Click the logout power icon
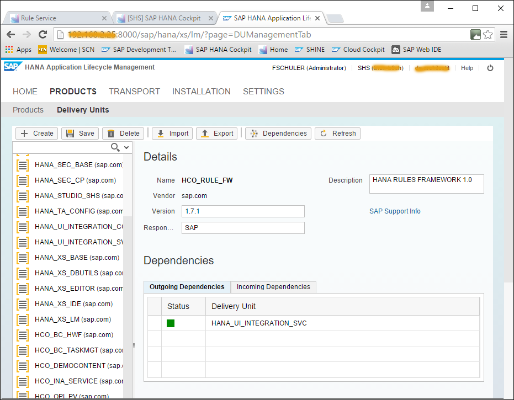This screenshot has width=514, height=400. click(490, 68)
